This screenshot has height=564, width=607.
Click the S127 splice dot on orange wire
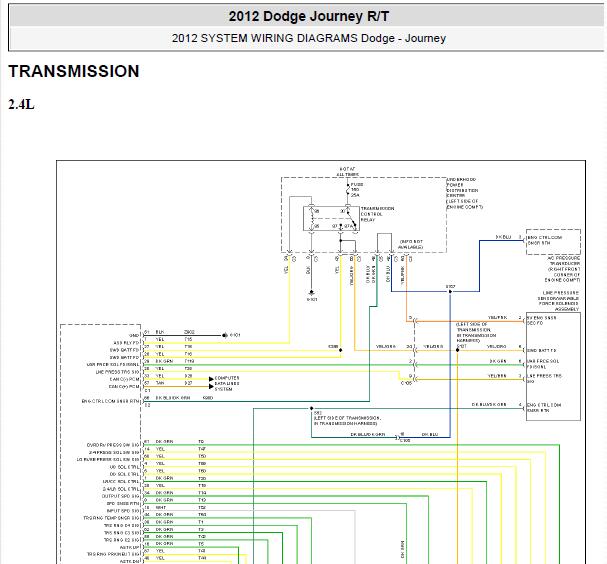pos(457,350)
